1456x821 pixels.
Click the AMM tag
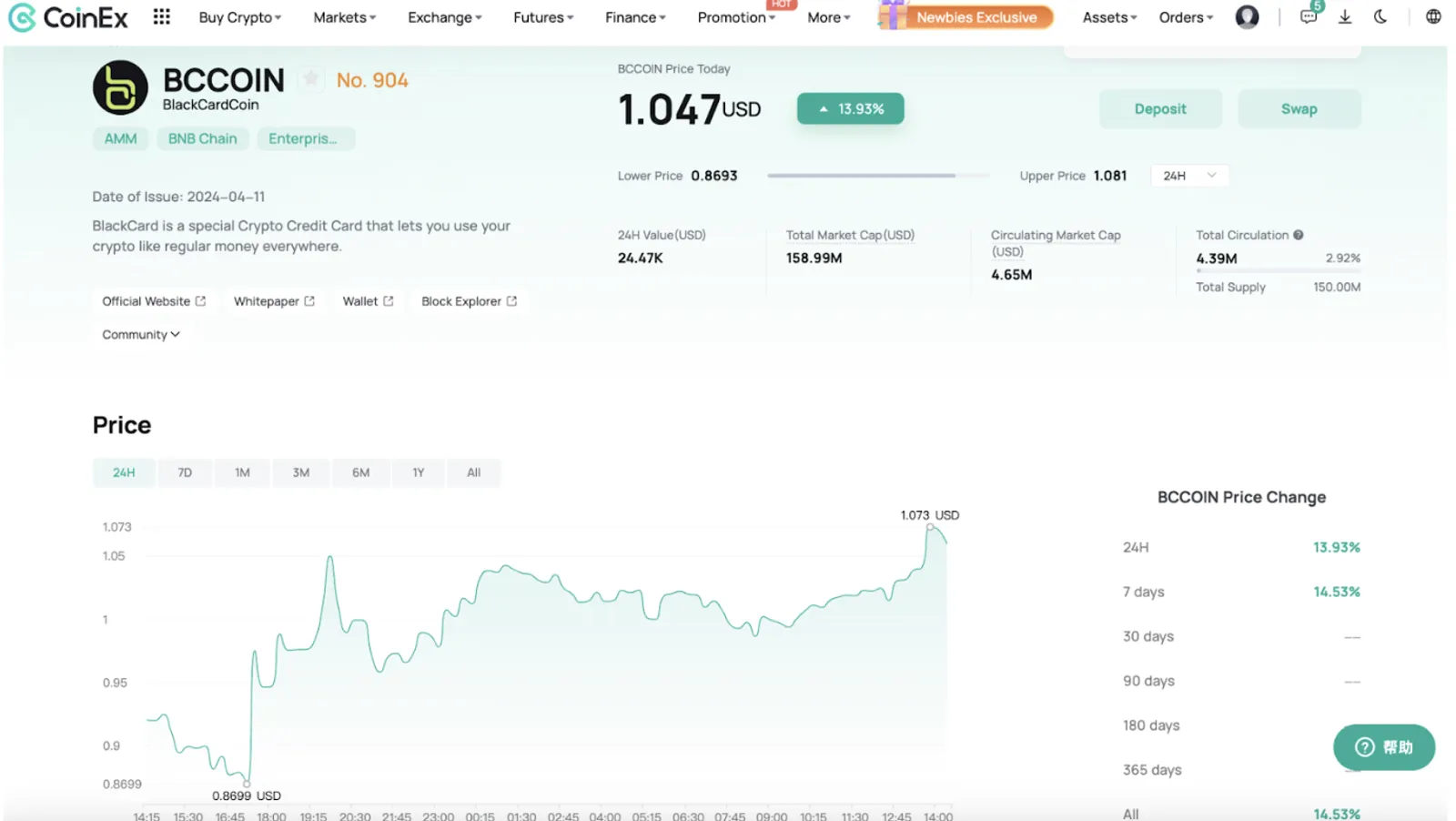(x=120, y=138)
